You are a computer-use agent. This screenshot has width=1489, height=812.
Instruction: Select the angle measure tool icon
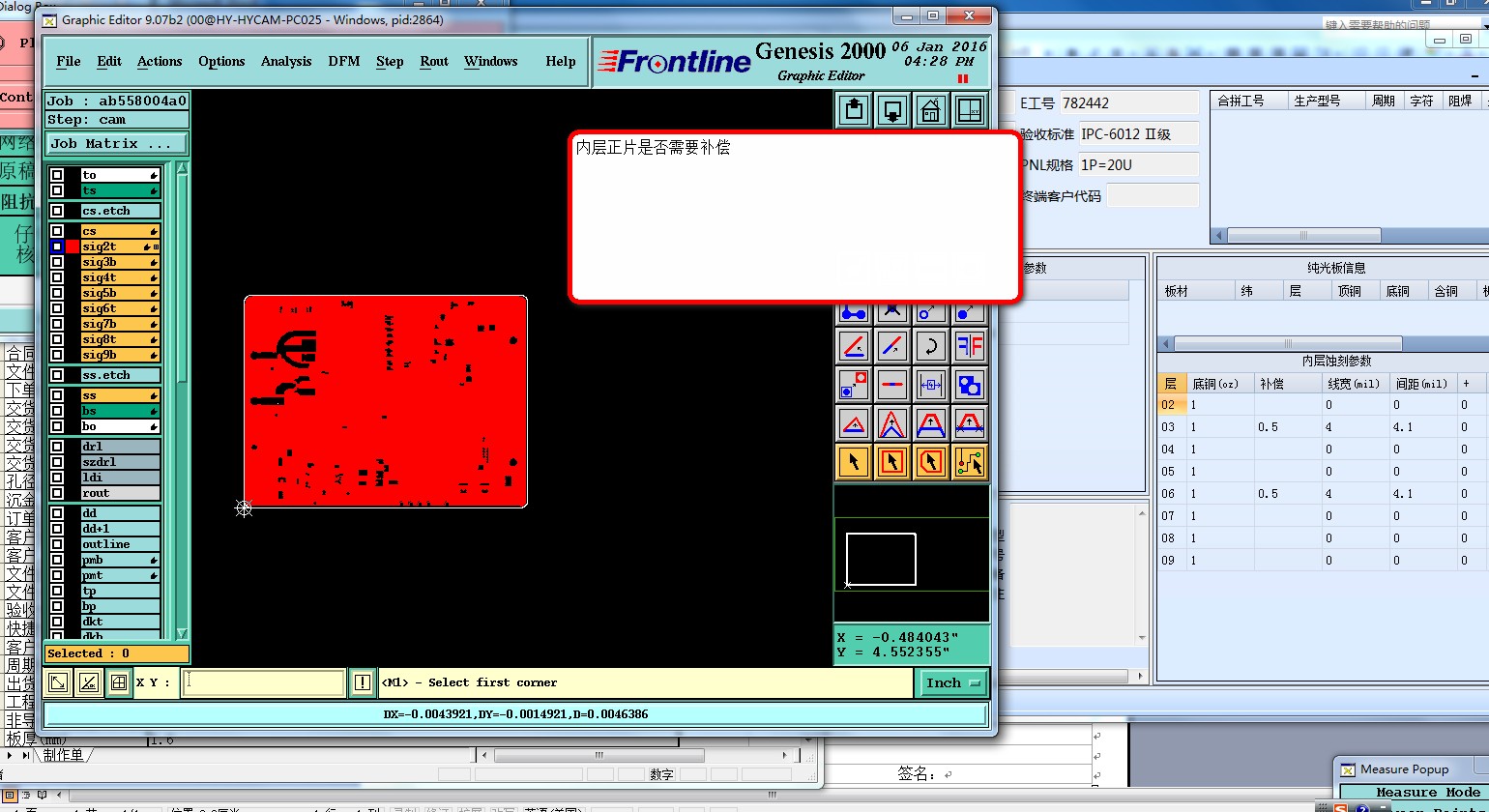854,345
